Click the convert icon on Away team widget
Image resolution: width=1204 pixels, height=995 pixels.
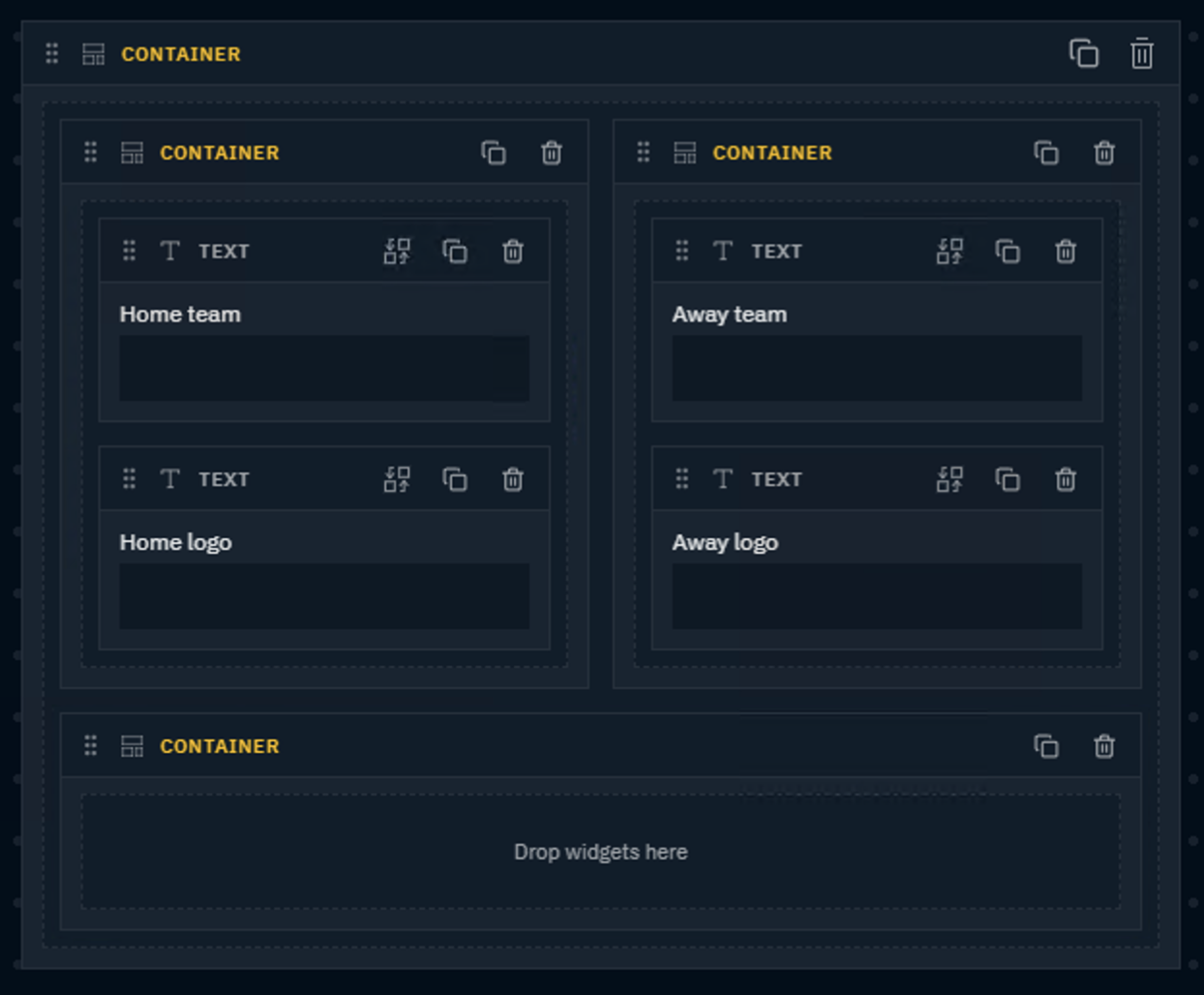pos(949,252)
